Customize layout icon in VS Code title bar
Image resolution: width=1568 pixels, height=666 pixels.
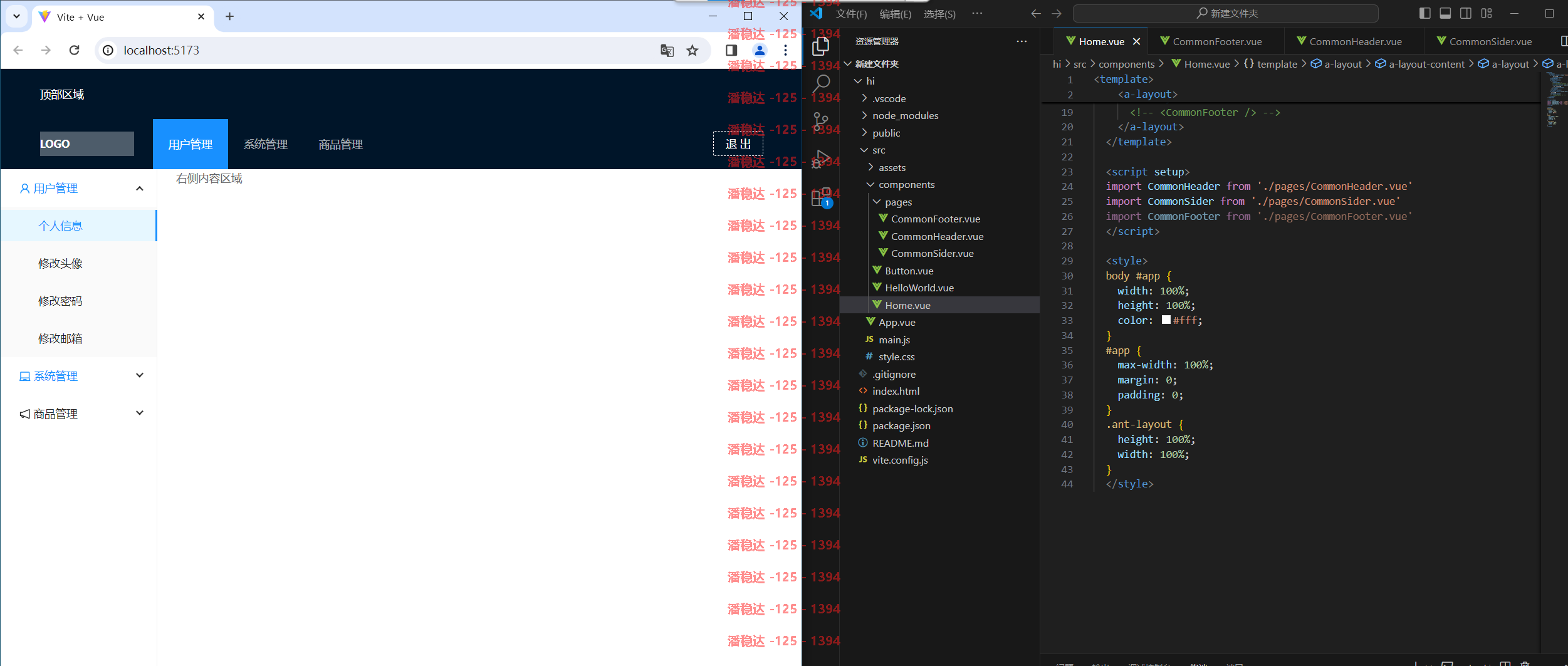point(1487,13)
